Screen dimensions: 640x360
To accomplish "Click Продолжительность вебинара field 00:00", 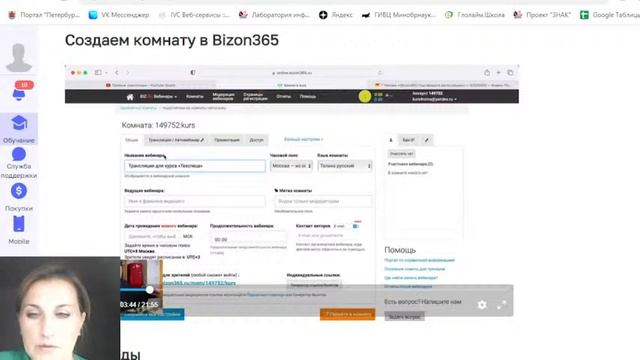I will click(x=248, y=240).
